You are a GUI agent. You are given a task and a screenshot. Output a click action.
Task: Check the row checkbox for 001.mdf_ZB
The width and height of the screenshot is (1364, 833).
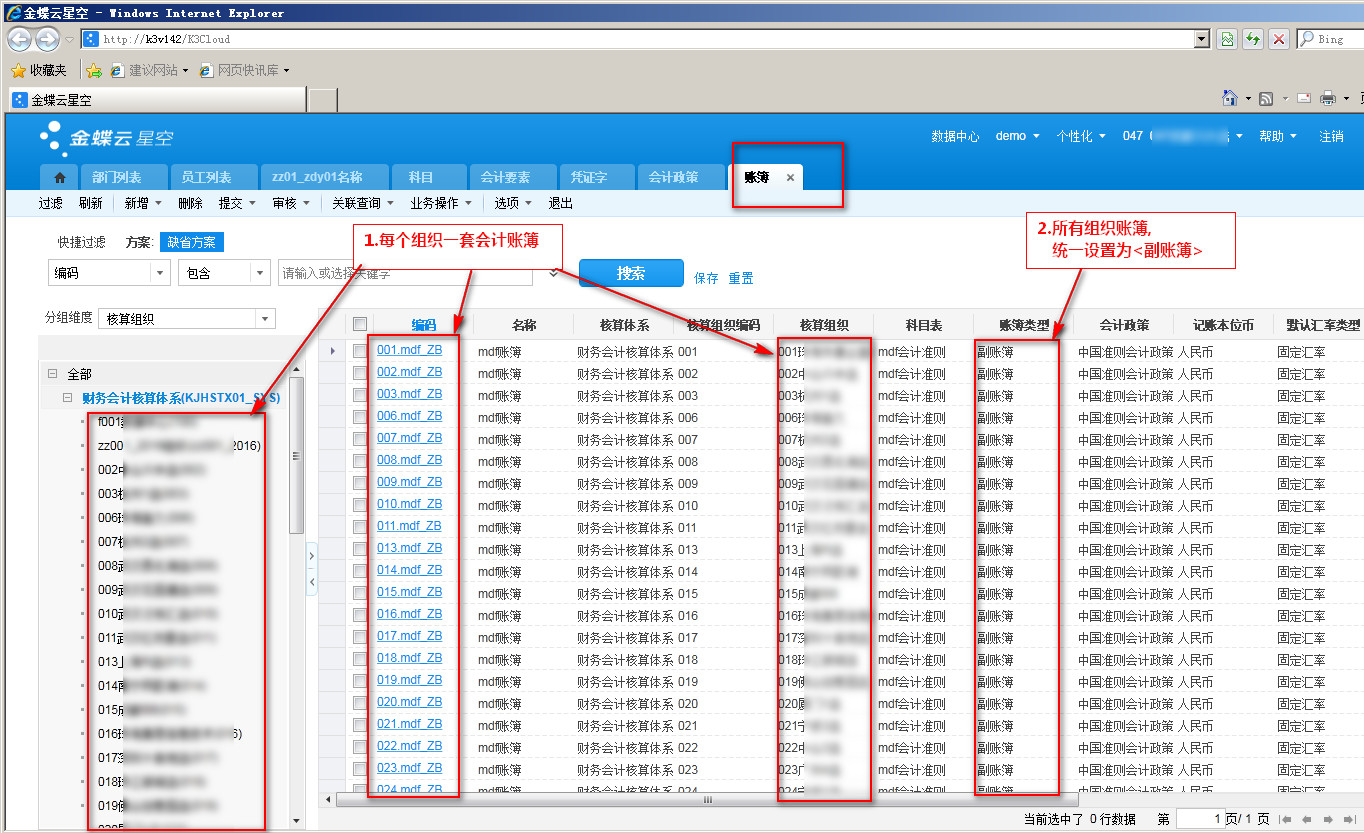tap(360, 351)
